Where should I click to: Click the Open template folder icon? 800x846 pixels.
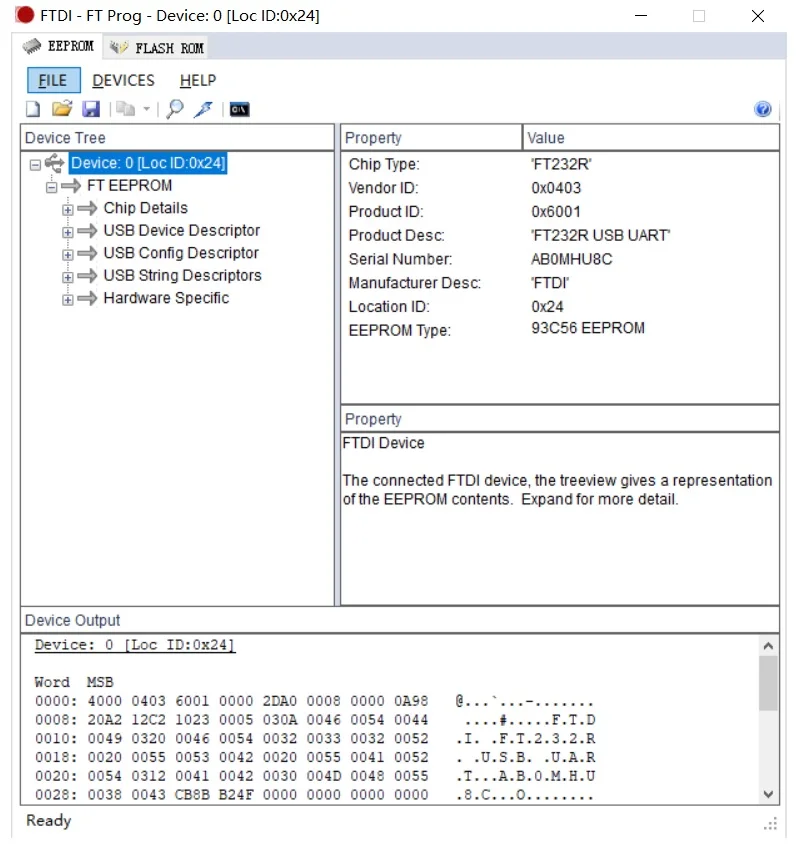point(62,109)
